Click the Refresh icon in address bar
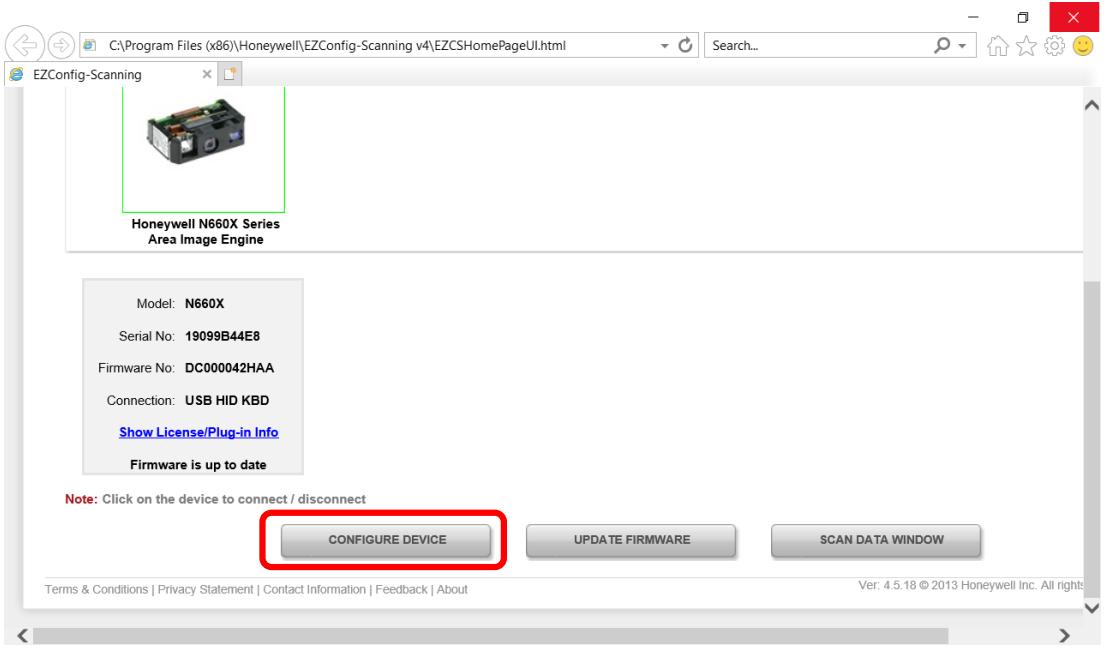The image size is (1110, 648). [x=685, y=45]
